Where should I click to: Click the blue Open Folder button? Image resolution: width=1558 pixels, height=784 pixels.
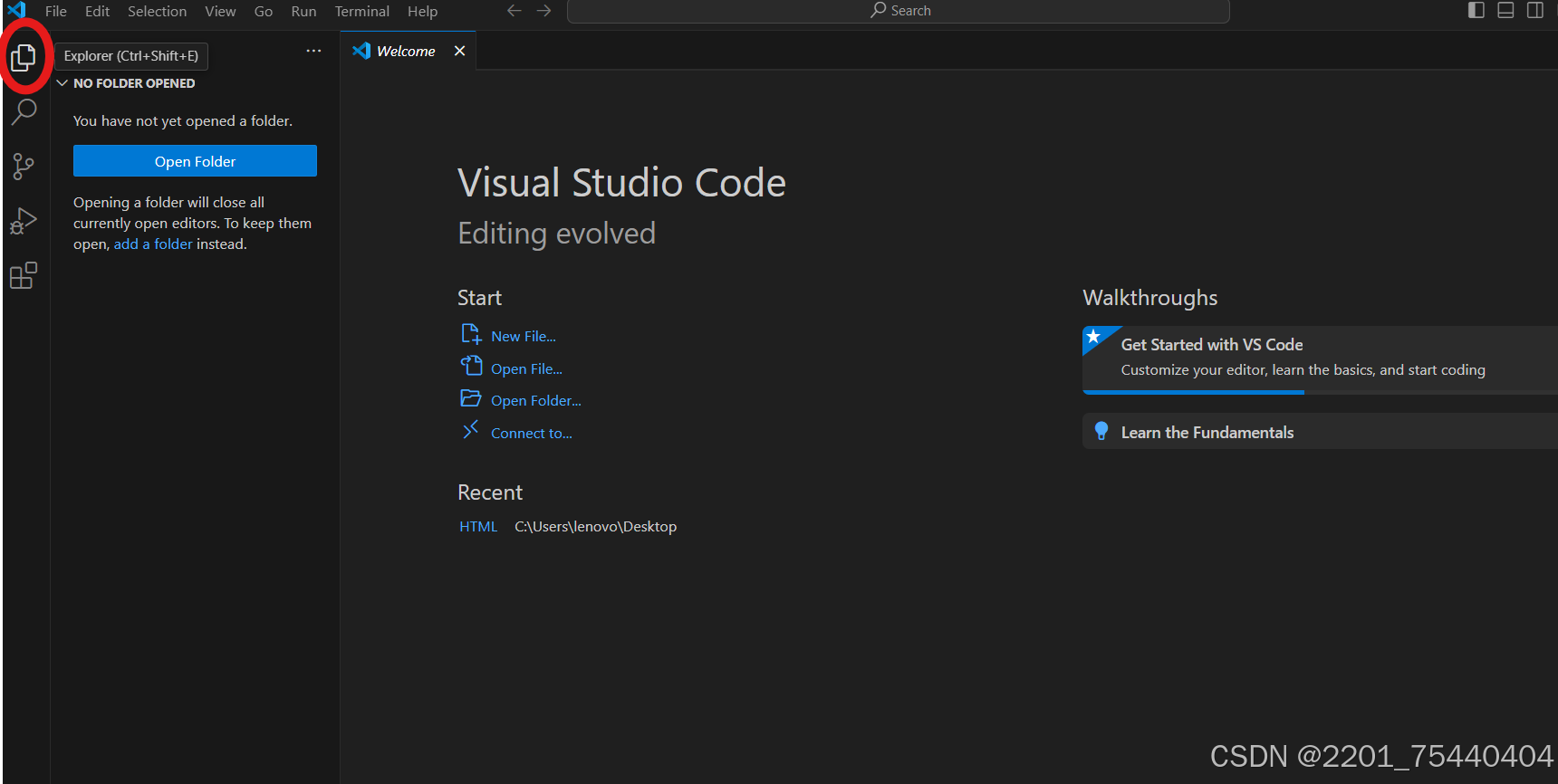(195, 161)
